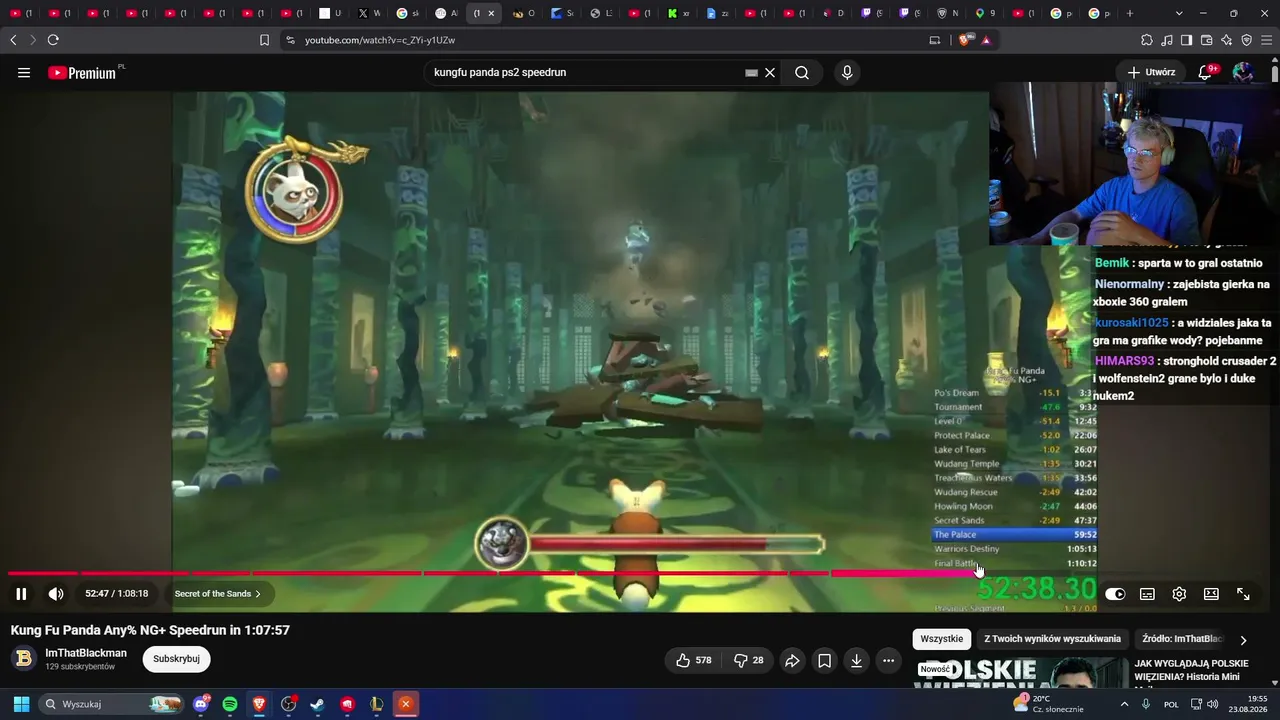Turn on subtitles in the player

click(x=1147, y=594)
